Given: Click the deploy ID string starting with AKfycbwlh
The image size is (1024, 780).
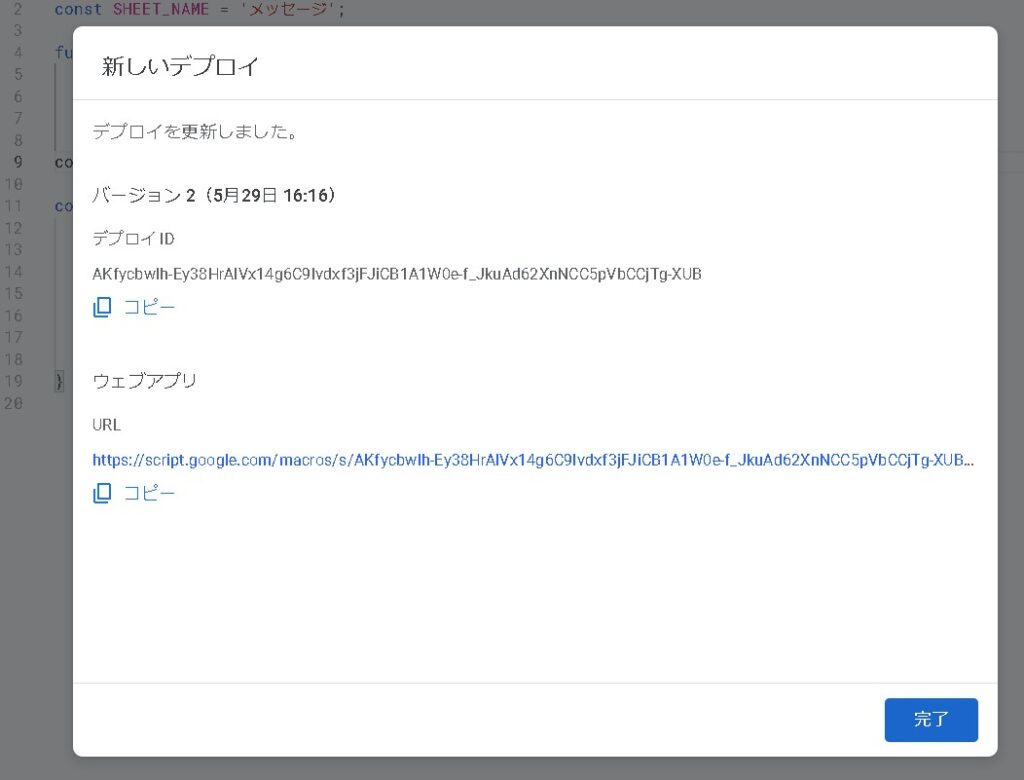Looking at the screenshot, I should pos(396,274).
